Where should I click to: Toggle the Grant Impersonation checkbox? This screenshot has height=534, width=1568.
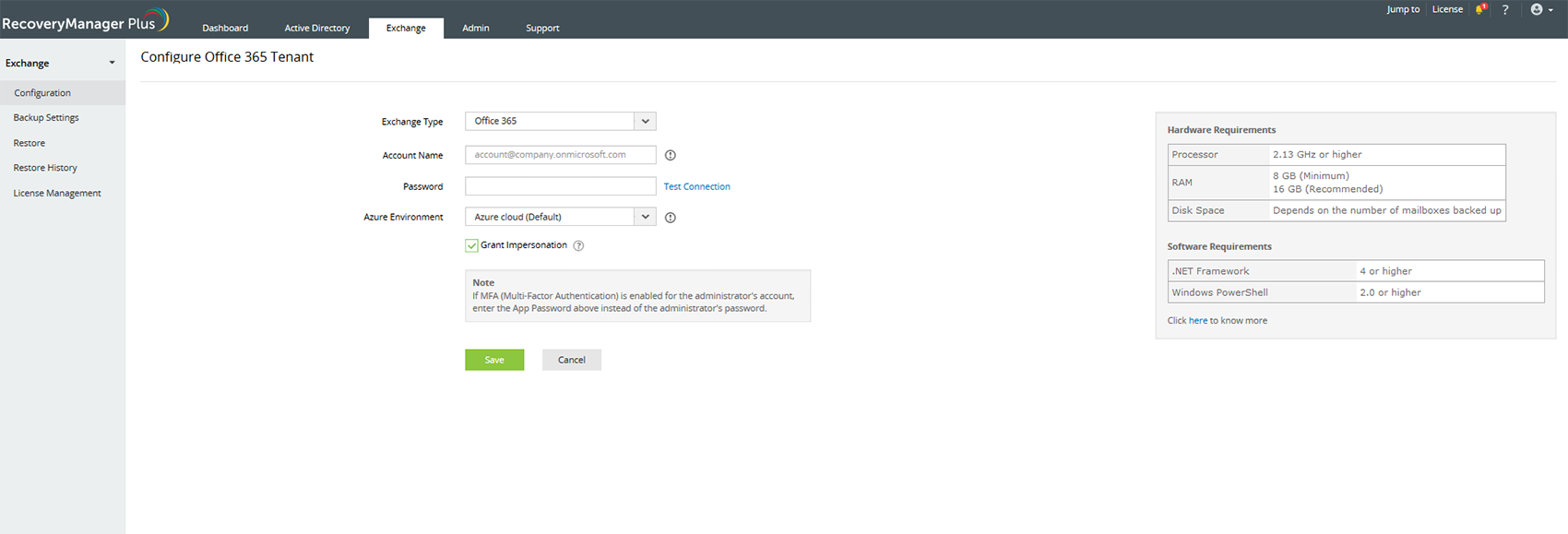(x=471, y=245)
